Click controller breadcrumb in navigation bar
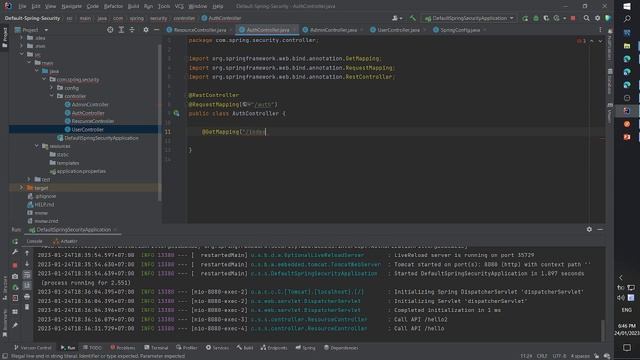Viewport: 640px width, 360px height. pos(184,18)
